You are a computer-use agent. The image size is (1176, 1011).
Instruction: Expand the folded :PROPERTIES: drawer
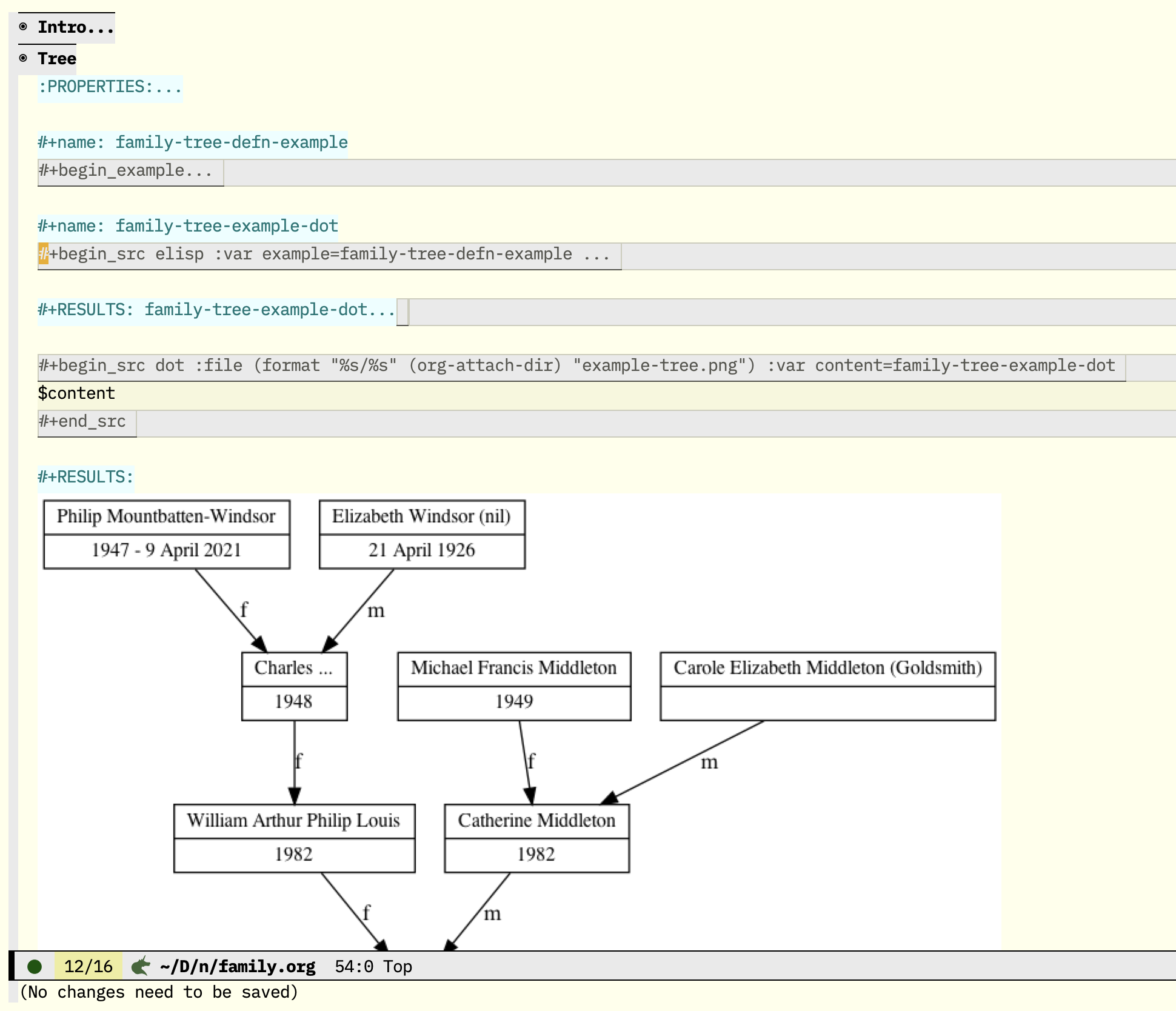coord(110,87)
